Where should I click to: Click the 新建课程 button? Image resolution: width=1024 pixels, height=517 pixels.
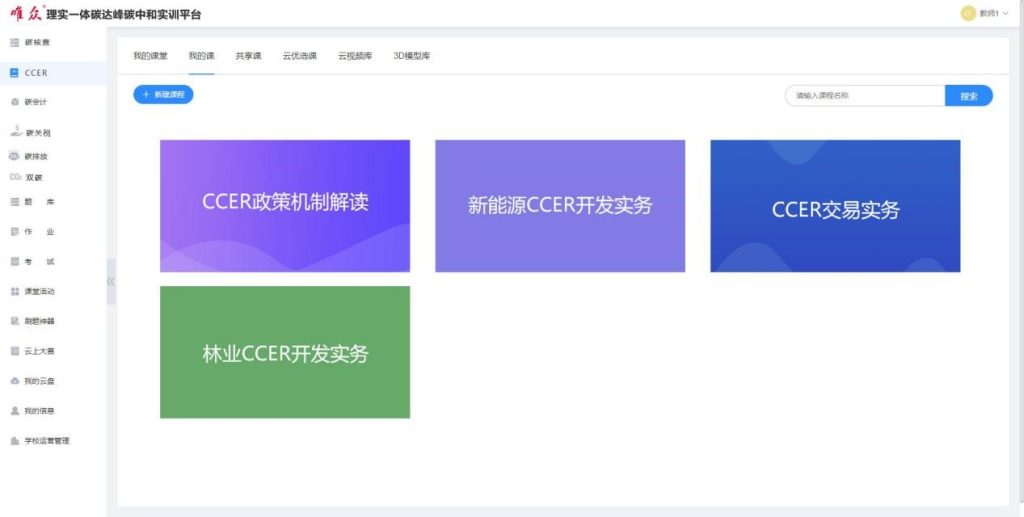[163, 95]
